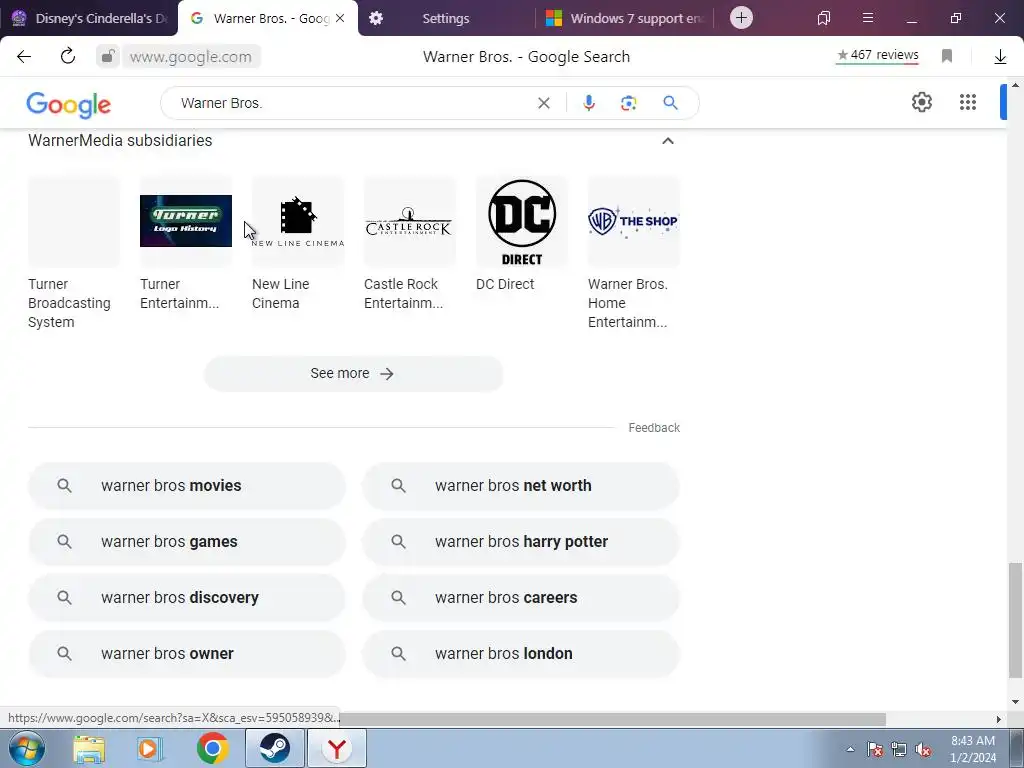The width and height of the screenshot is (1024, 768).
Task: Reload the page with the refresh icon
Action: tap(68, 56)
